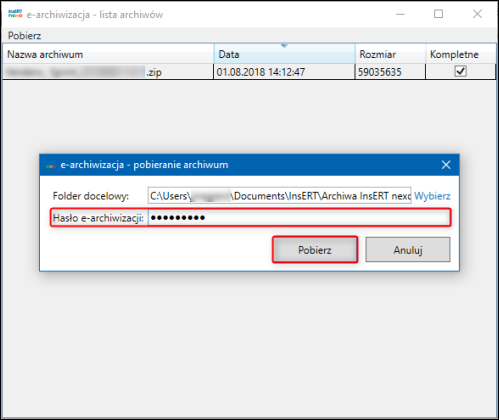This screenshot has height=420, width=499.
Task: Maximize the lista archiwów window
Action: click(438, 14)
